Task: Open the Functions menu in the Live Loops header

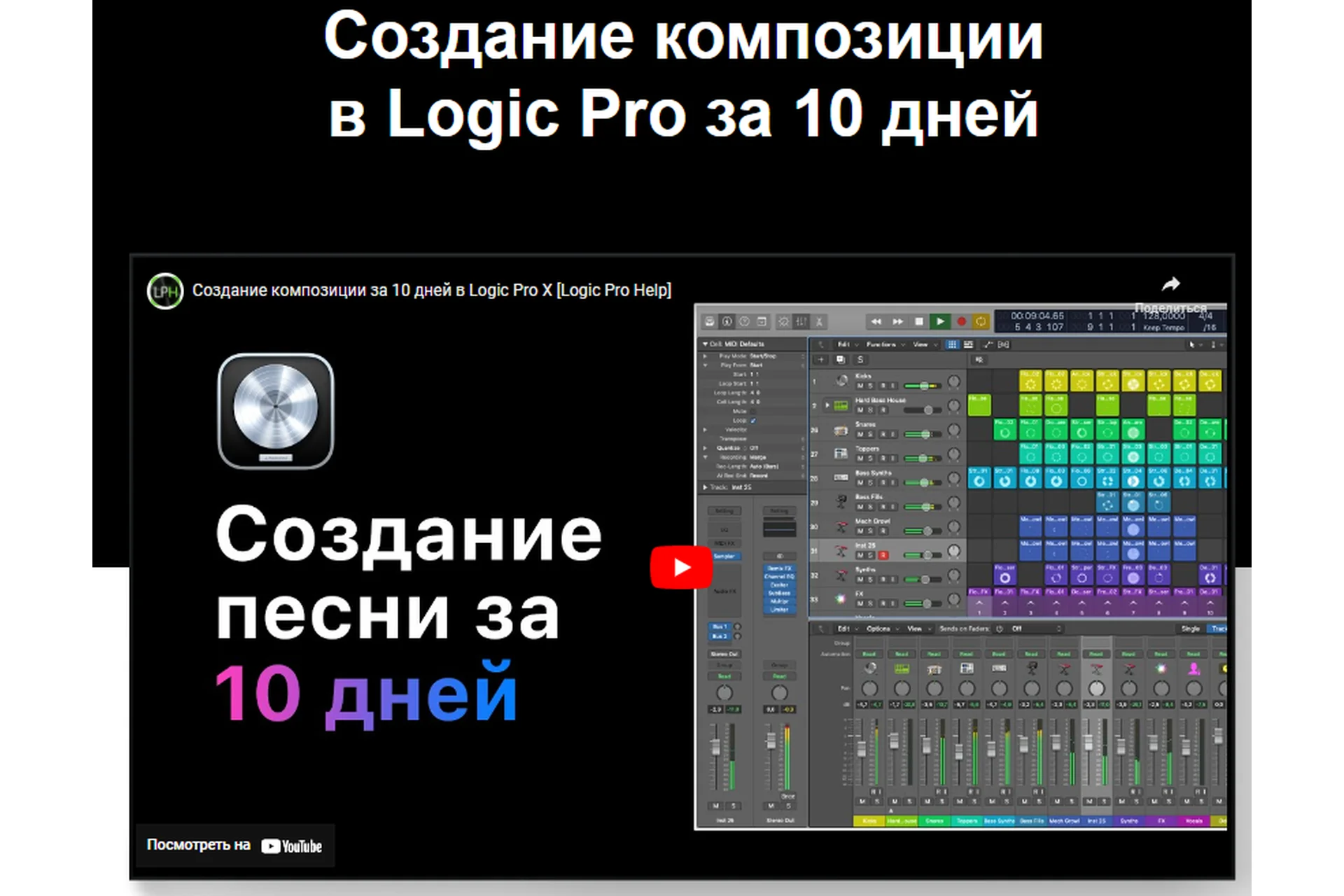Action: (x=881, y=344)
